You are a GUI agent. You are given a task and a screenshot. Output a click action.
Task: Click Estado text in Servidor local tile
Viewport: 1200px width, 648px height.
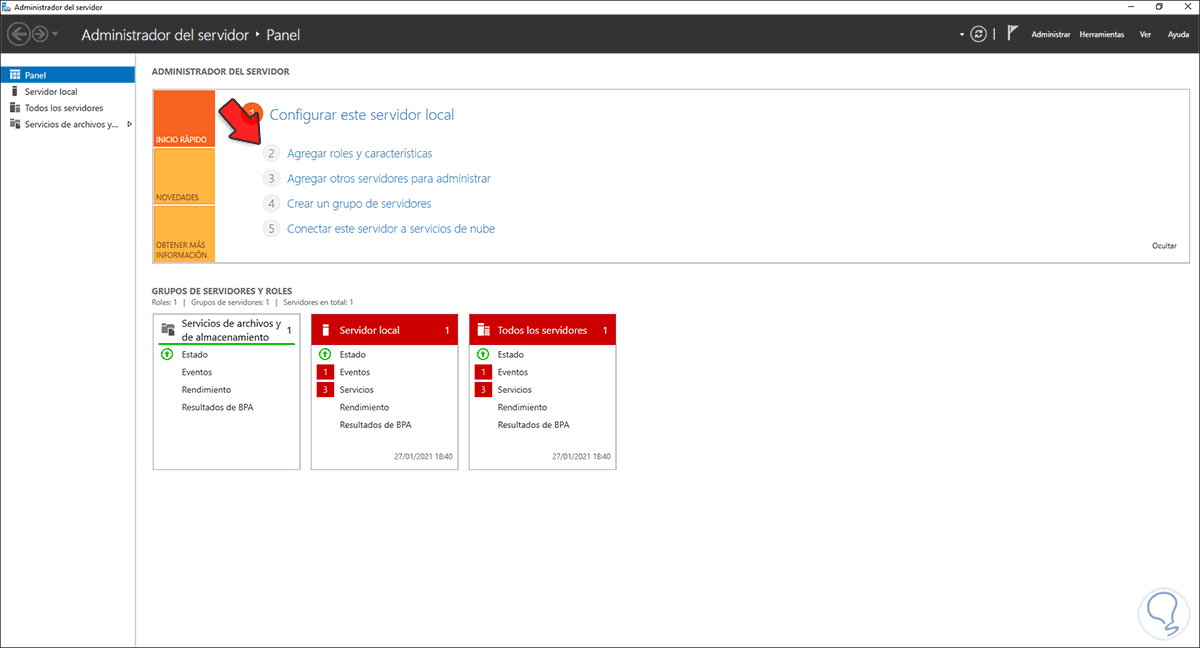(353, 354)
